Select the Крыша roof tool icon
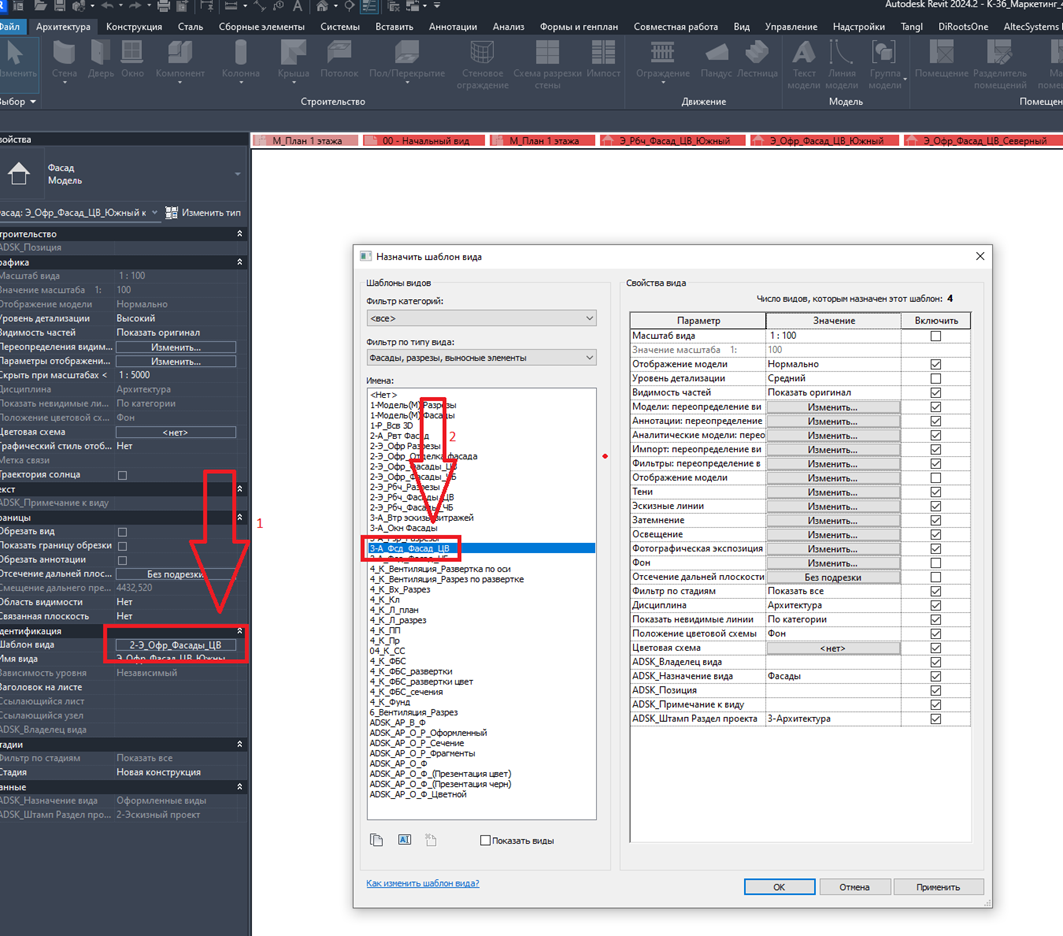Viewport: 1063px width, 936px height. coord(293,53)
